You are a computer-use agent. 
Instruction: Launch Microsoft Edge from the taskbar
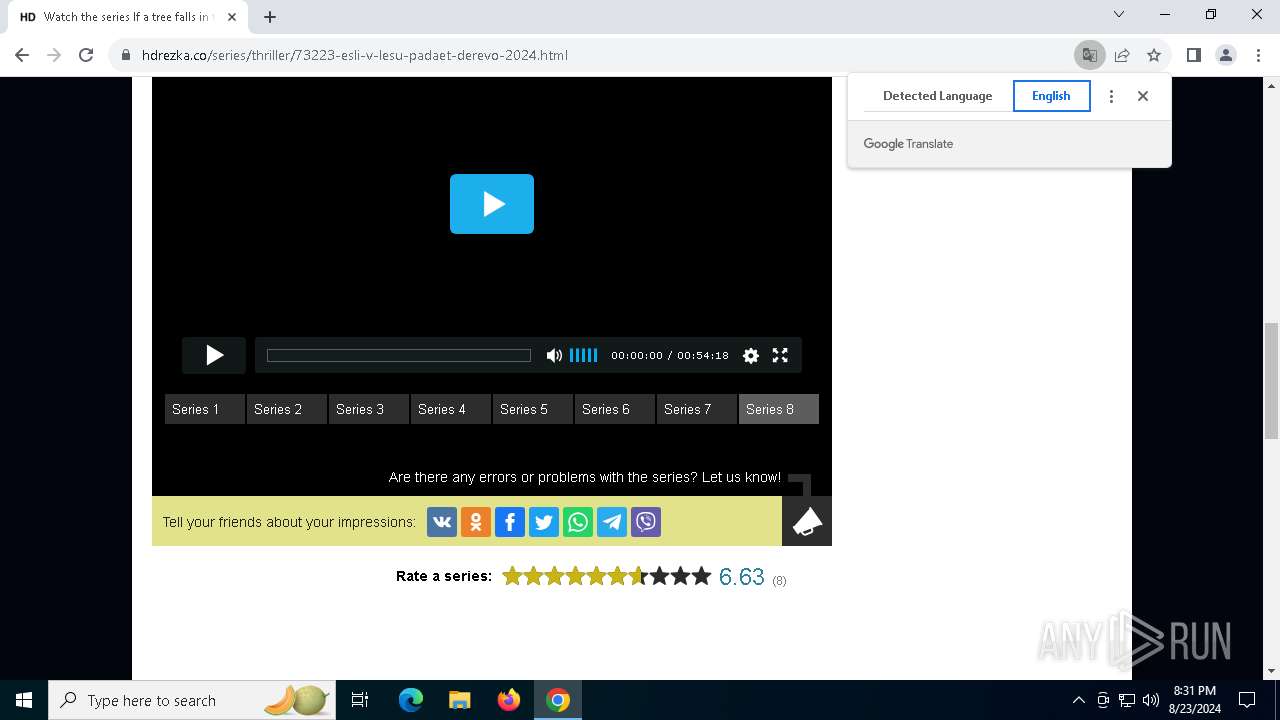(411, 700)
